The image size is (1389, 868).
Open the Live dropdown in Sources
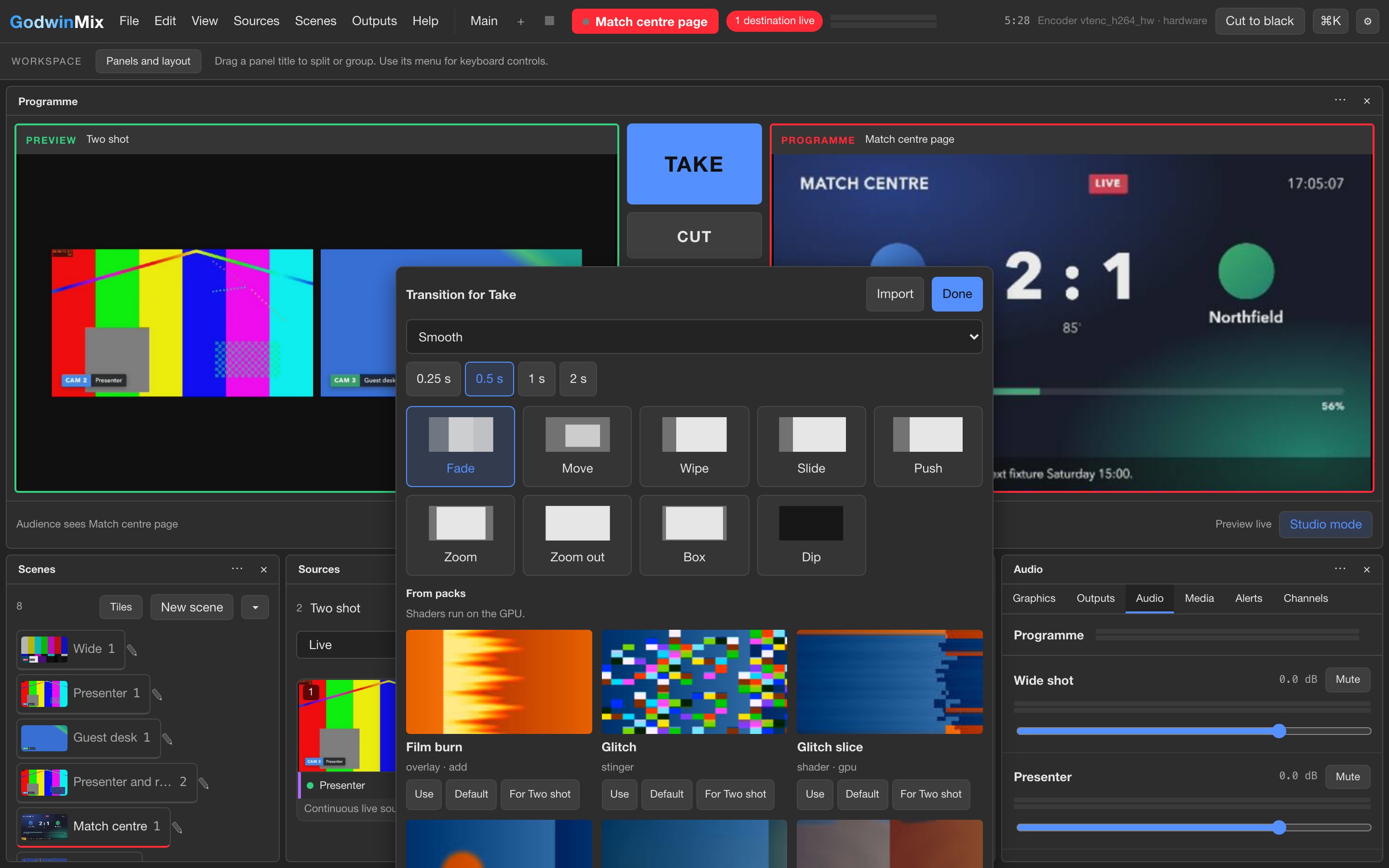pyautogui.click(x=346, y=645)
